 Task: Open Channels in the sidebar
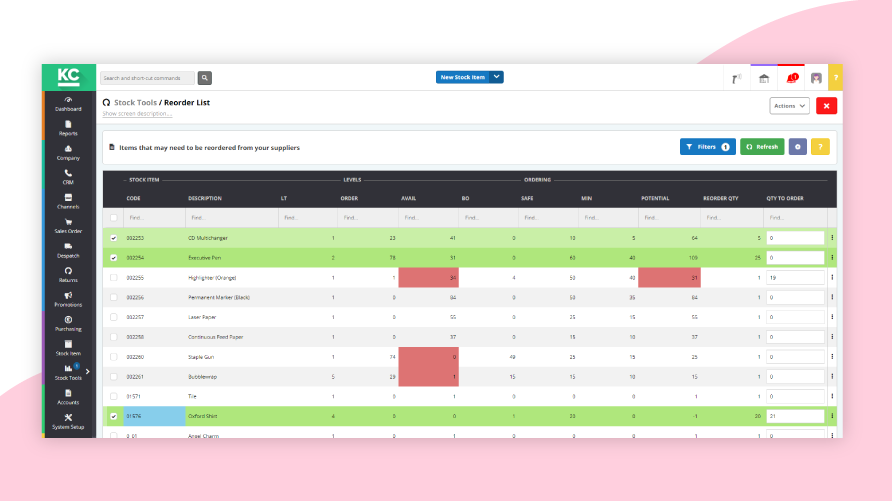(68, 201)
